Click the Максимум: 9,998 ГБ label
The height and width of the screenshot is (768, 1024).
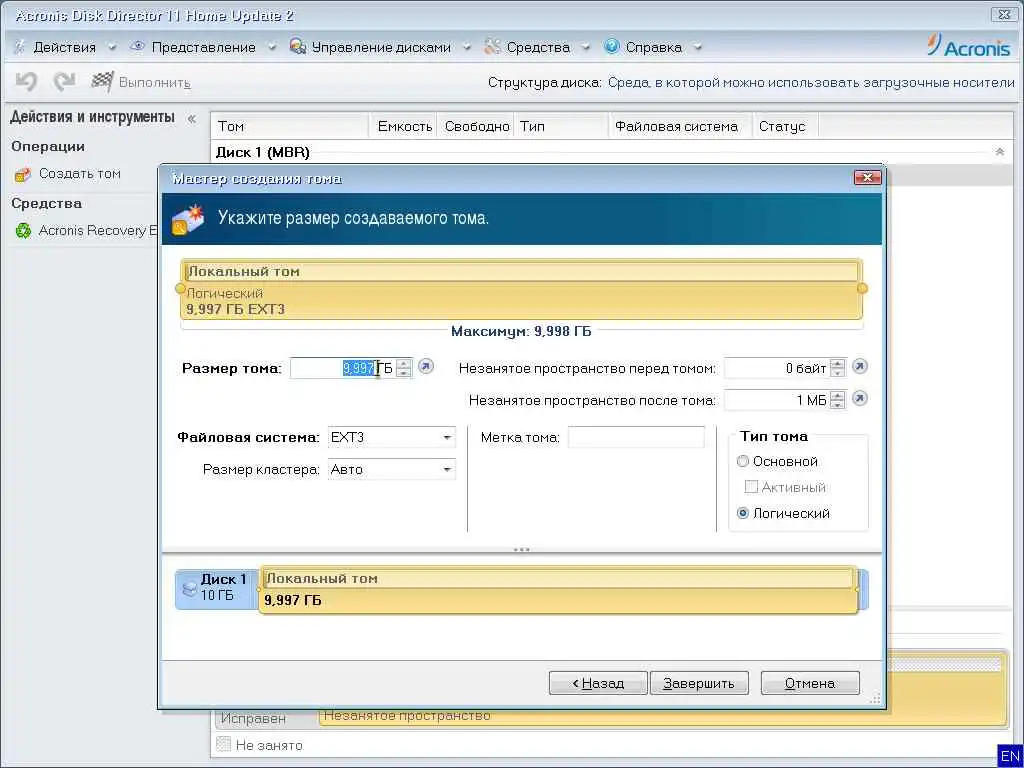tap(521, 331)
